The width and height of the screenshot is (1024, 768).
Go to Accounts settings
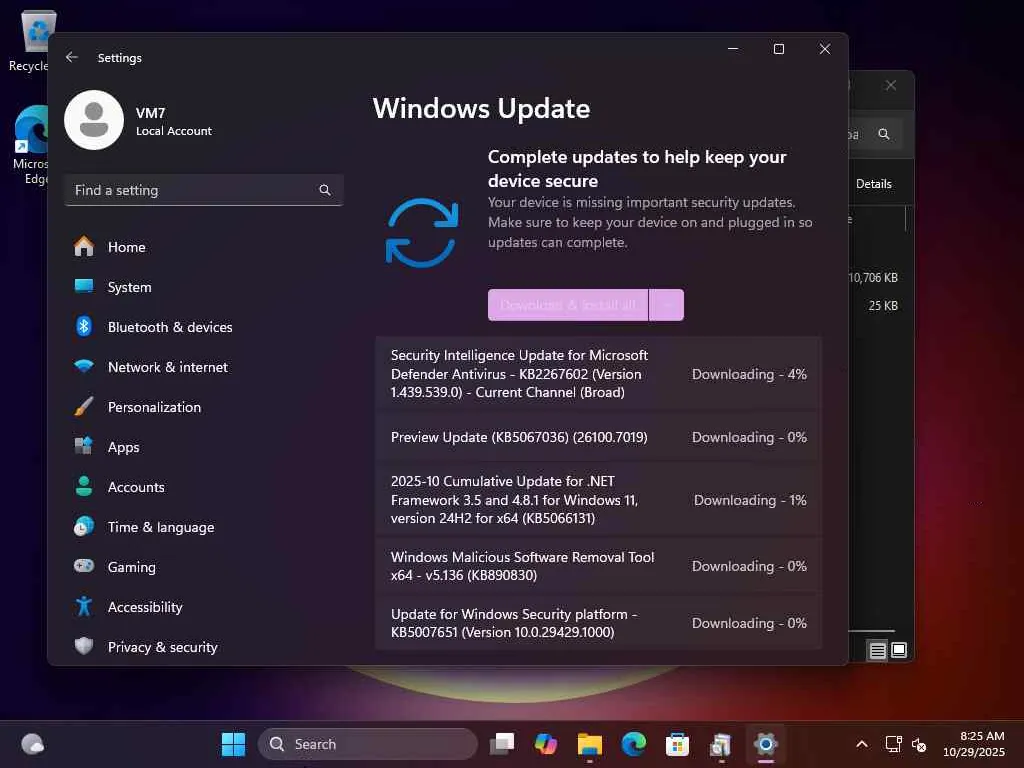204,487
